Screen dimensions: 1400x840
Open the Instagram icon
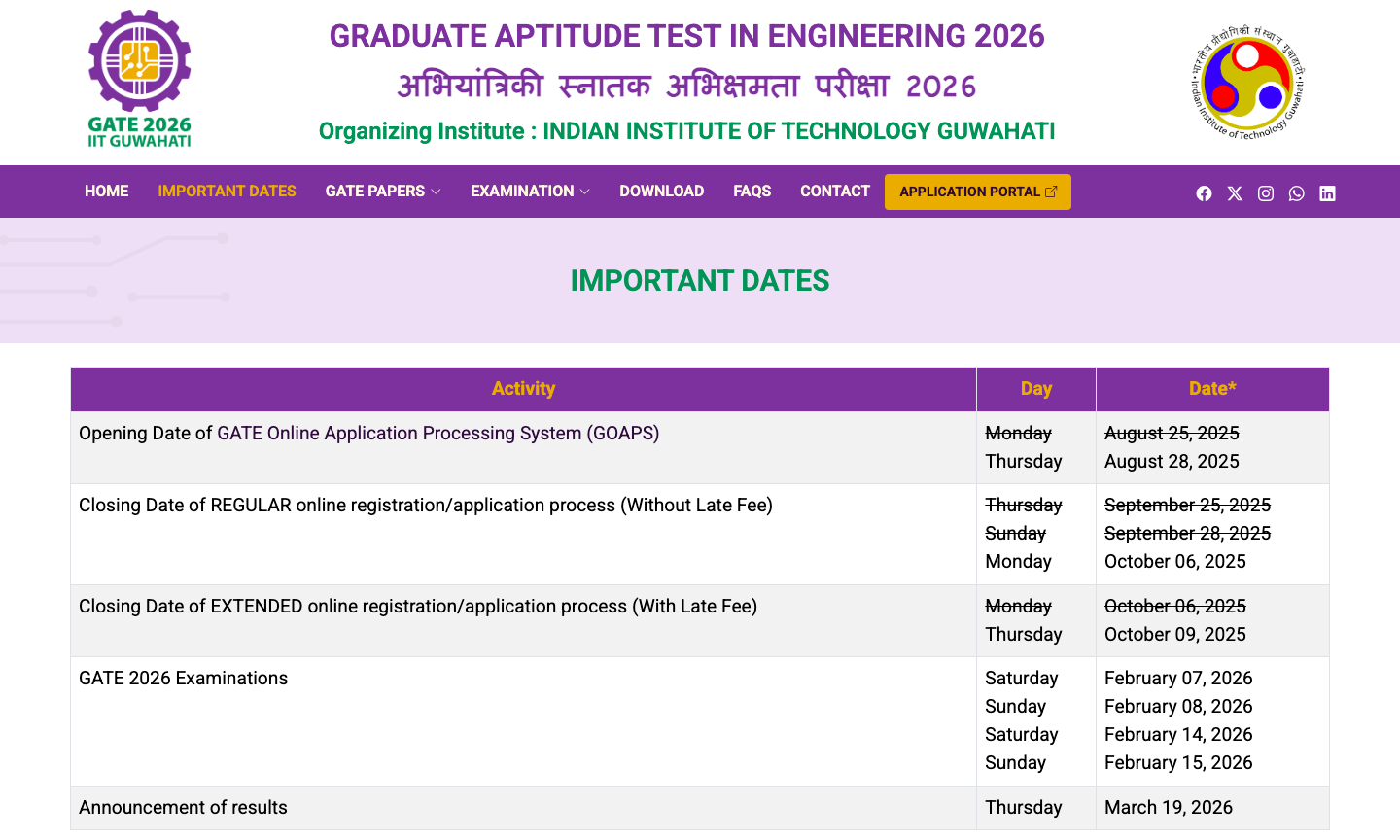click(1266, 193)
